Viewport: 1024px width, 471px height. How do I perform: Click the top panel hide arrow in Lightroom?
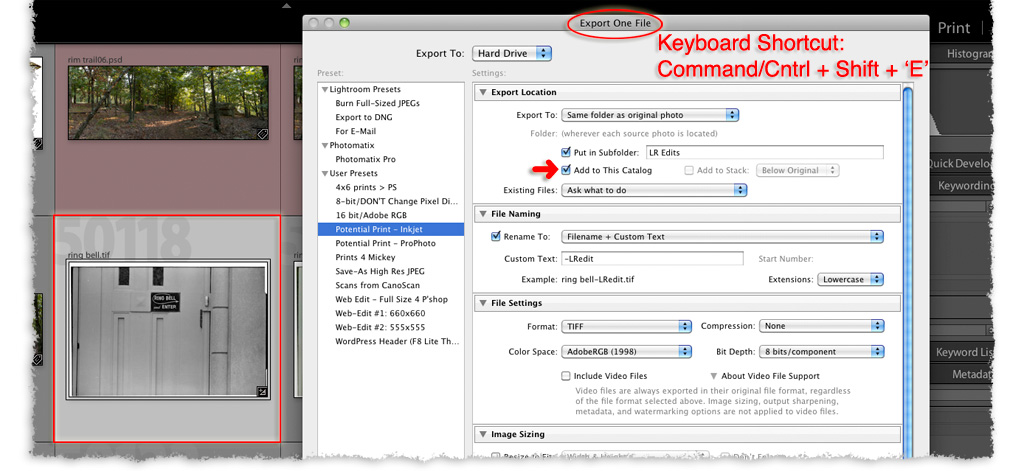coord(285,6)
